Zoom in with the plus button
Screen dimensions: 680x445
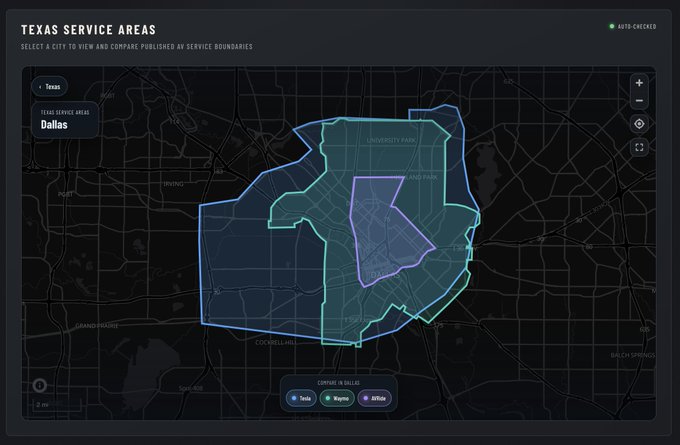[x=639, y=83]
